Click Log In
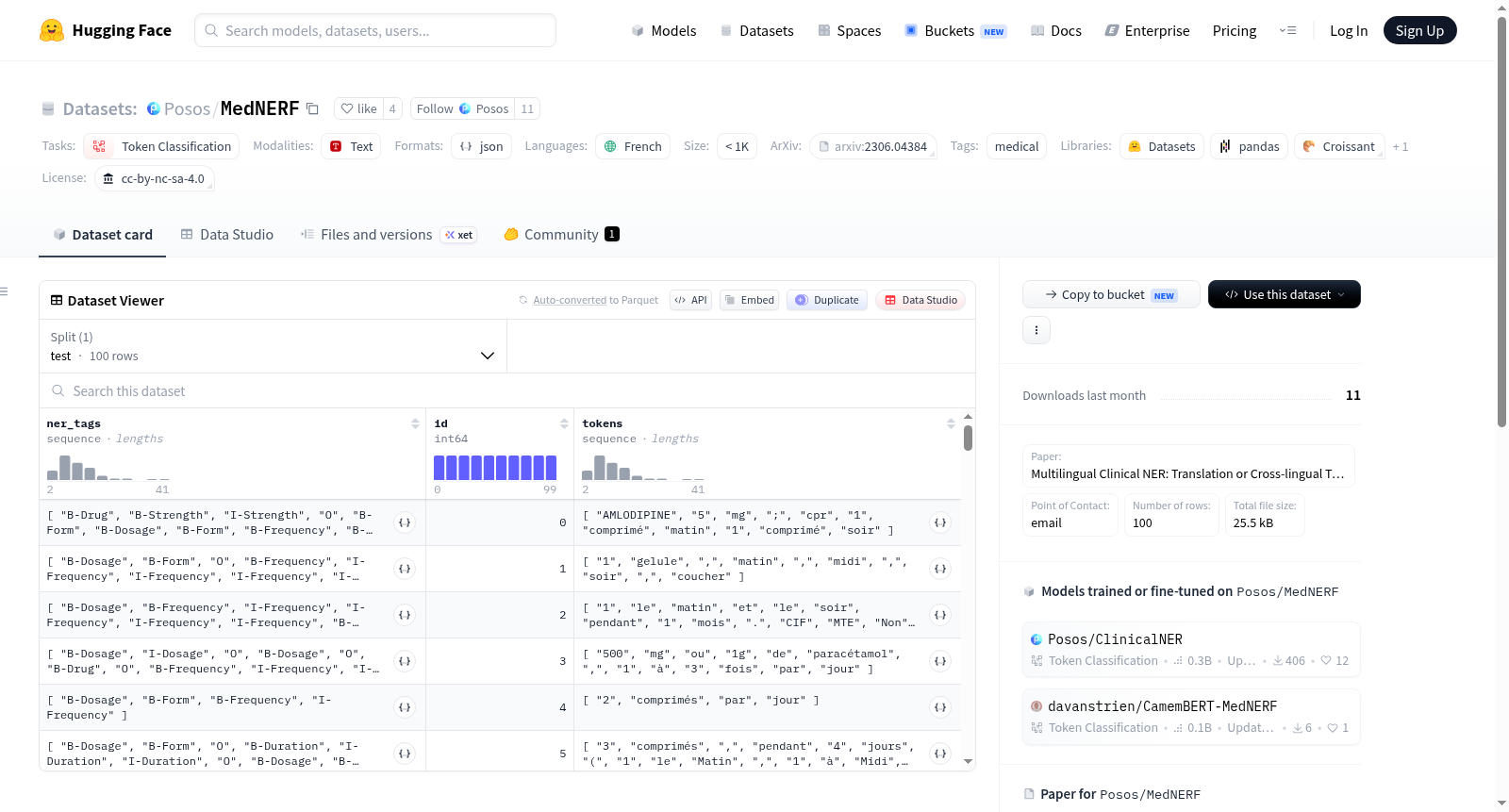 pos(1349,31)
